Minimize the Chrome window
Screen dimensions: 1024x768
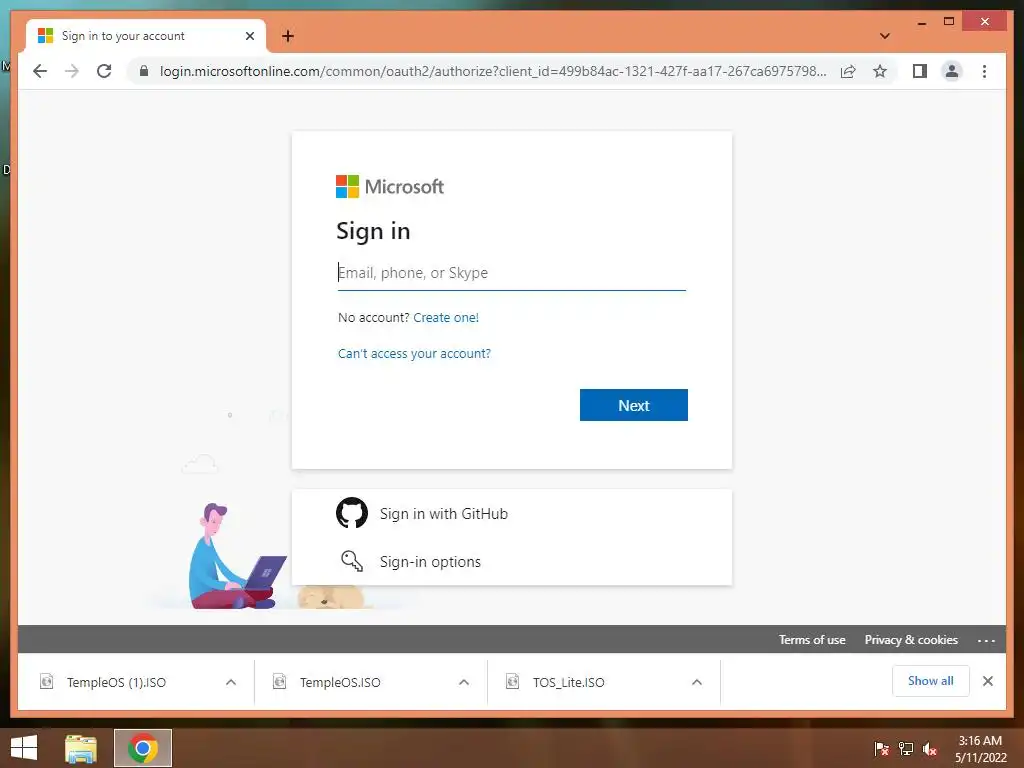point(921,22)
